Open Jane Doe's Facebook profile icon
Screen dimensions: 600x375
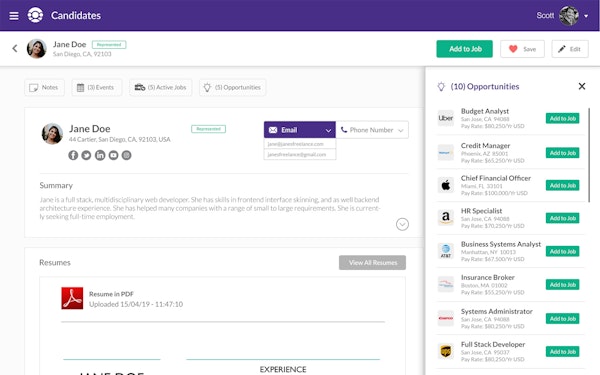point(73,155)
